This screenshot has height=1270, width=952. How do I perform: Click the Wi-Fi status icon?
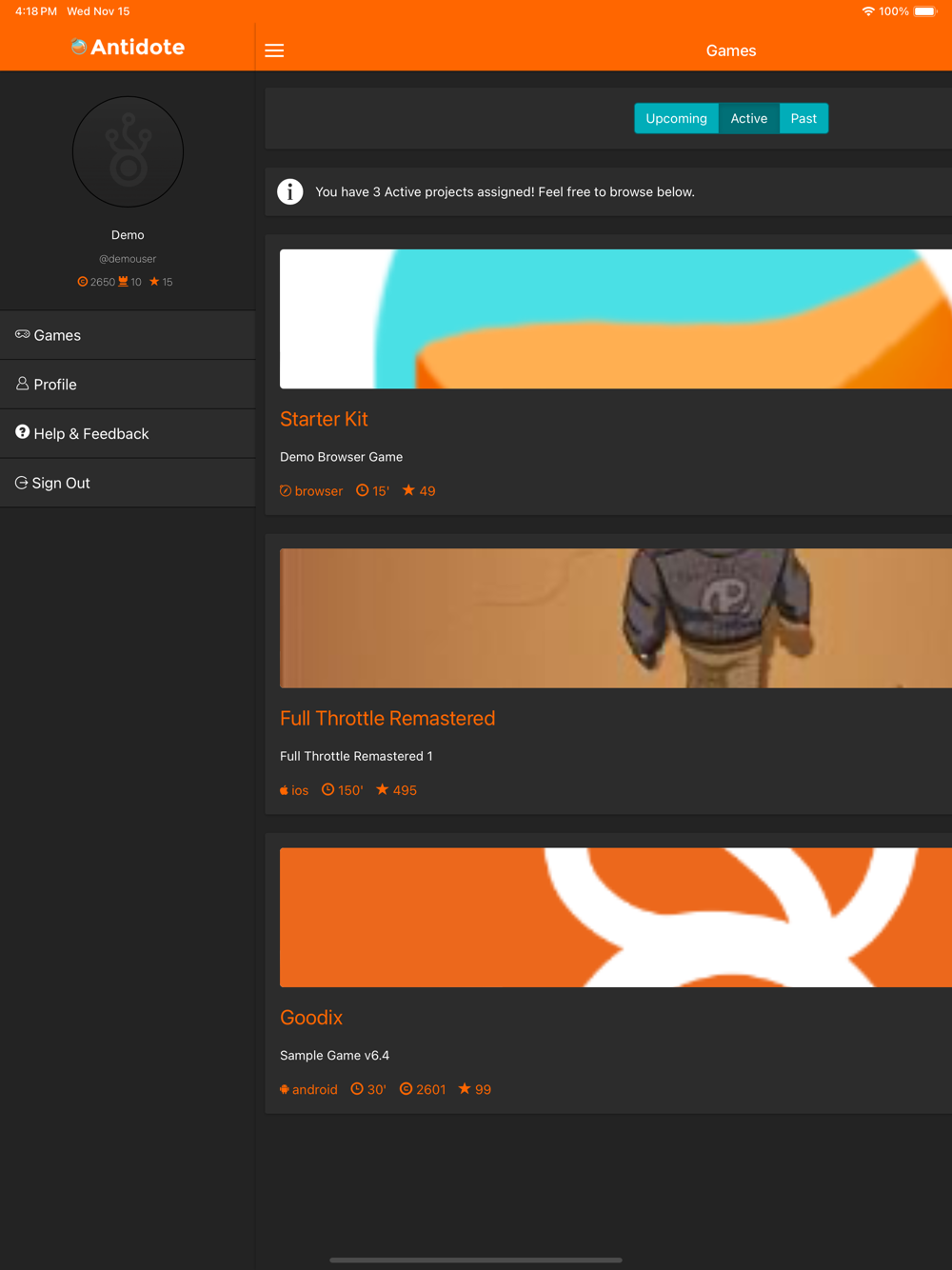tap(868, 11)
